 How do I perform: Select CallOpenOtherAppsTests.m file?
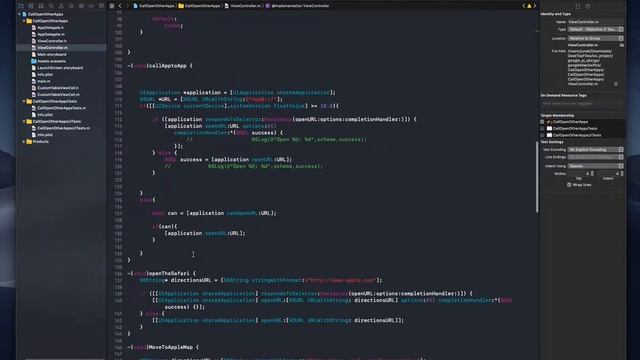[61, 108]
